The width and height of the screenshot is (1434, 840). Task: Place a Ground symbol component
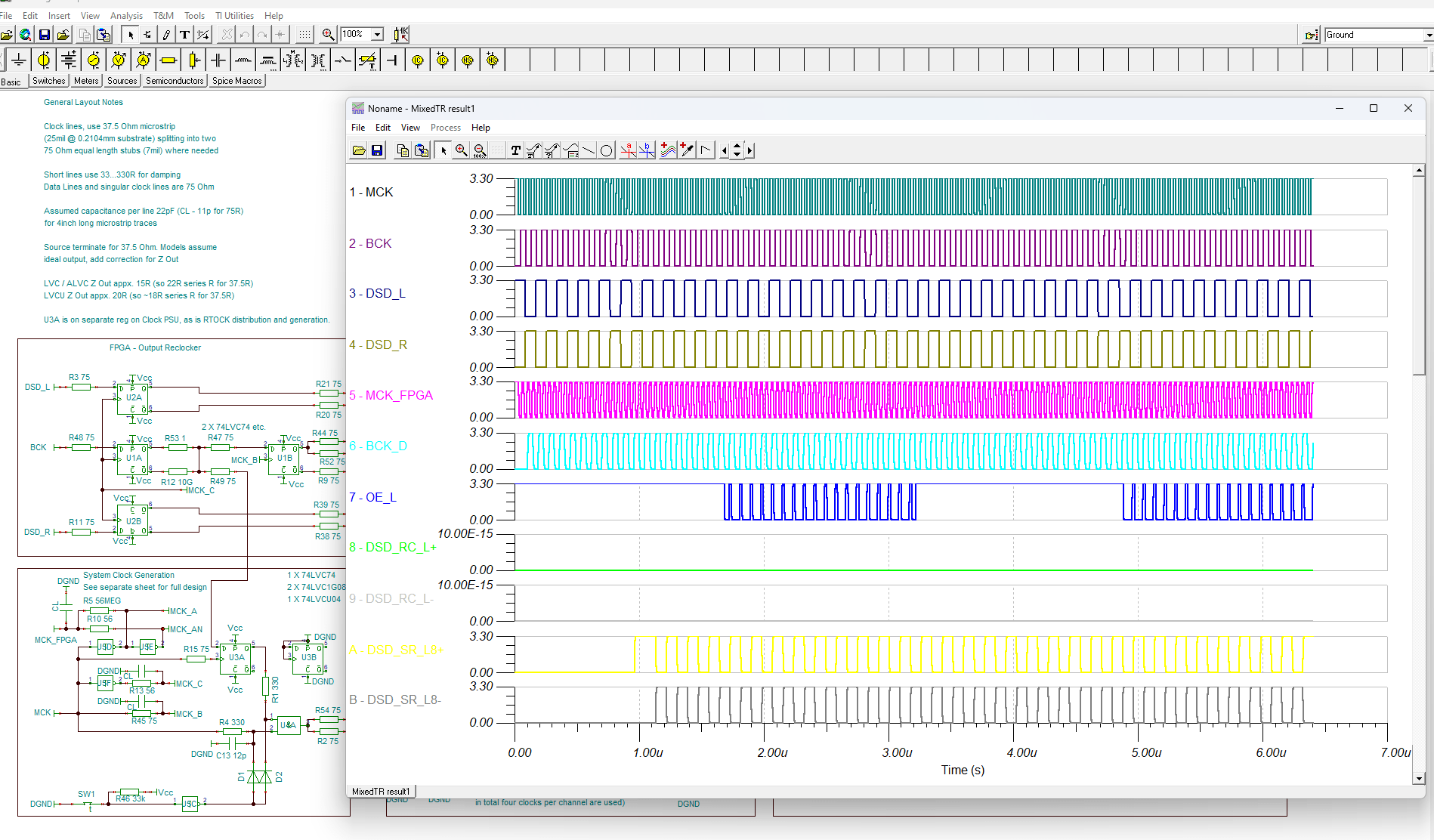click(19, 60)
